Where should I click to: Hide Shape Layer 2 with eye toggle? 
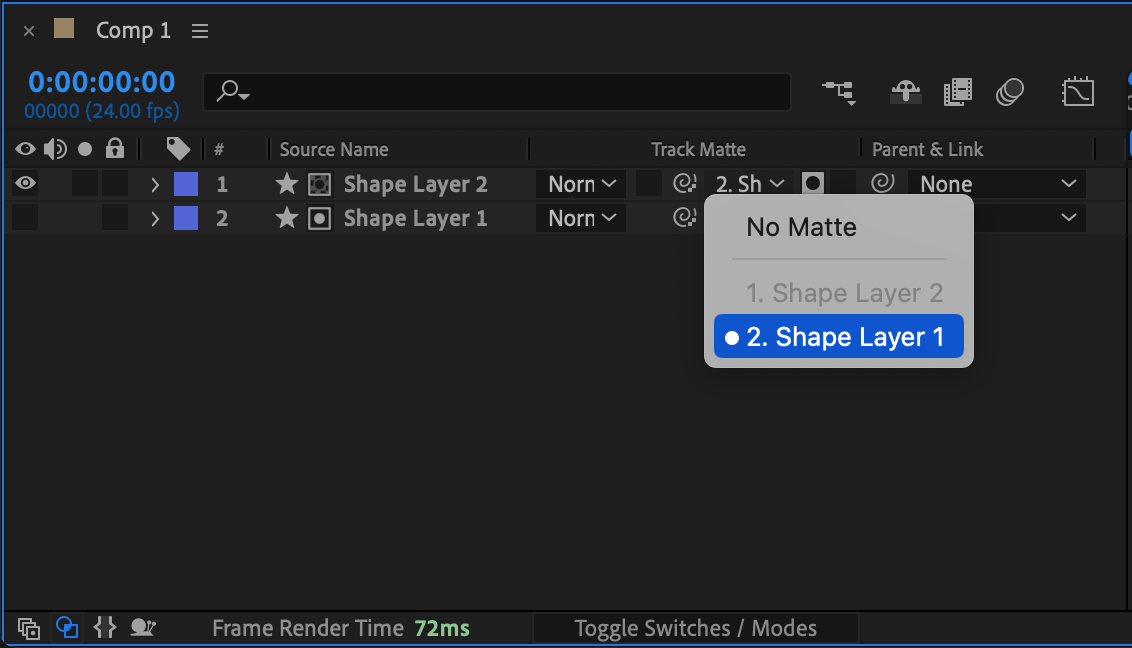coord(25,184)
